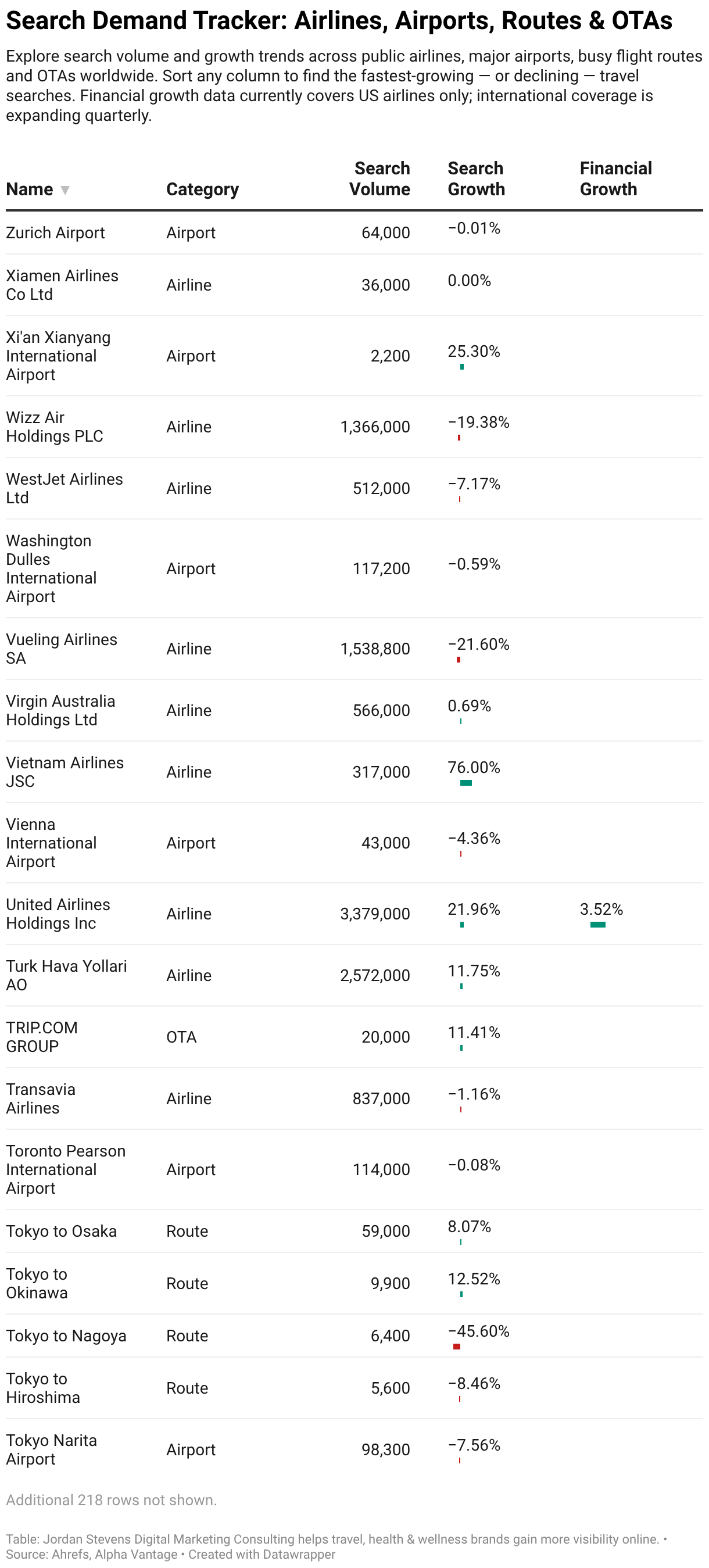Click the Tokyo to Nagoya row

tap(354, 1336)
